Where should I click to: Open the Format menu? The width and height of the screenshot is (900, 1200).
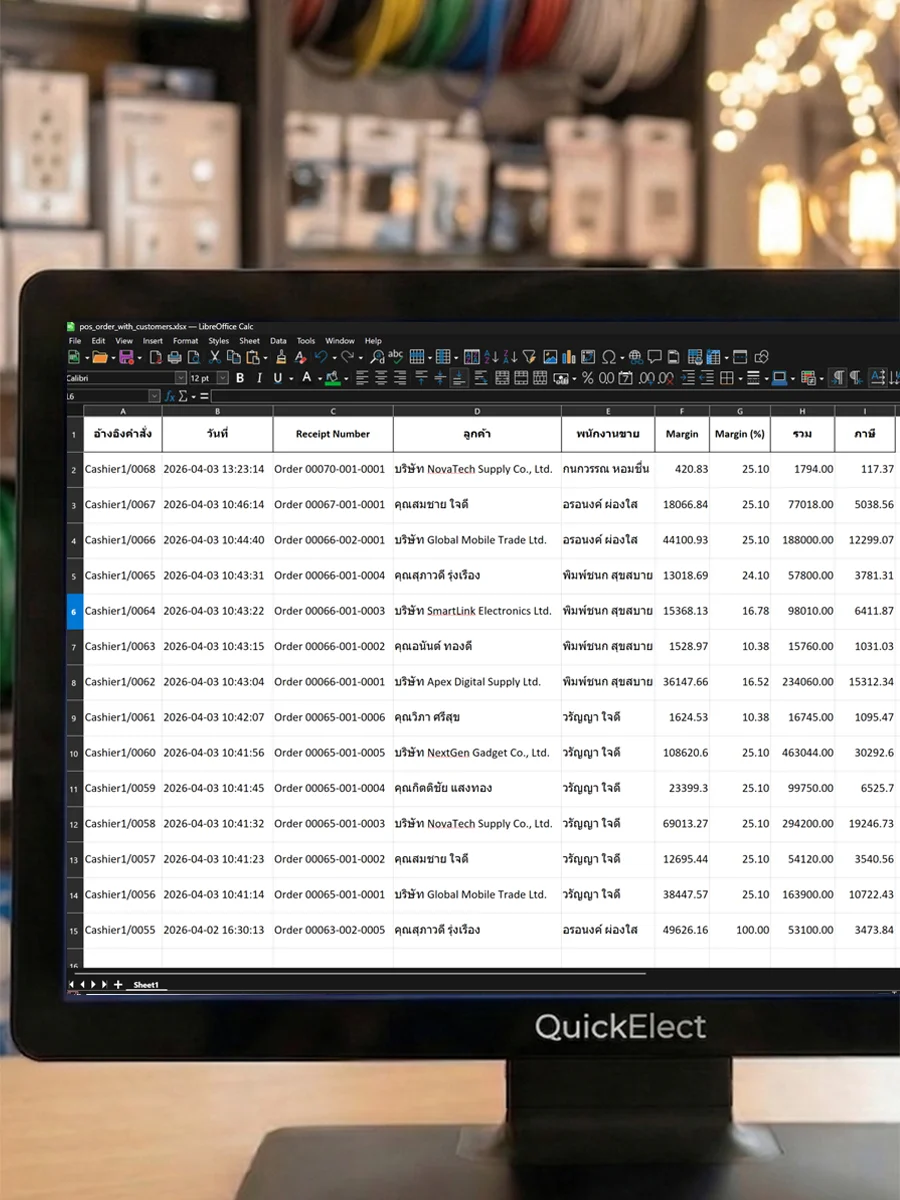[185, 341]
